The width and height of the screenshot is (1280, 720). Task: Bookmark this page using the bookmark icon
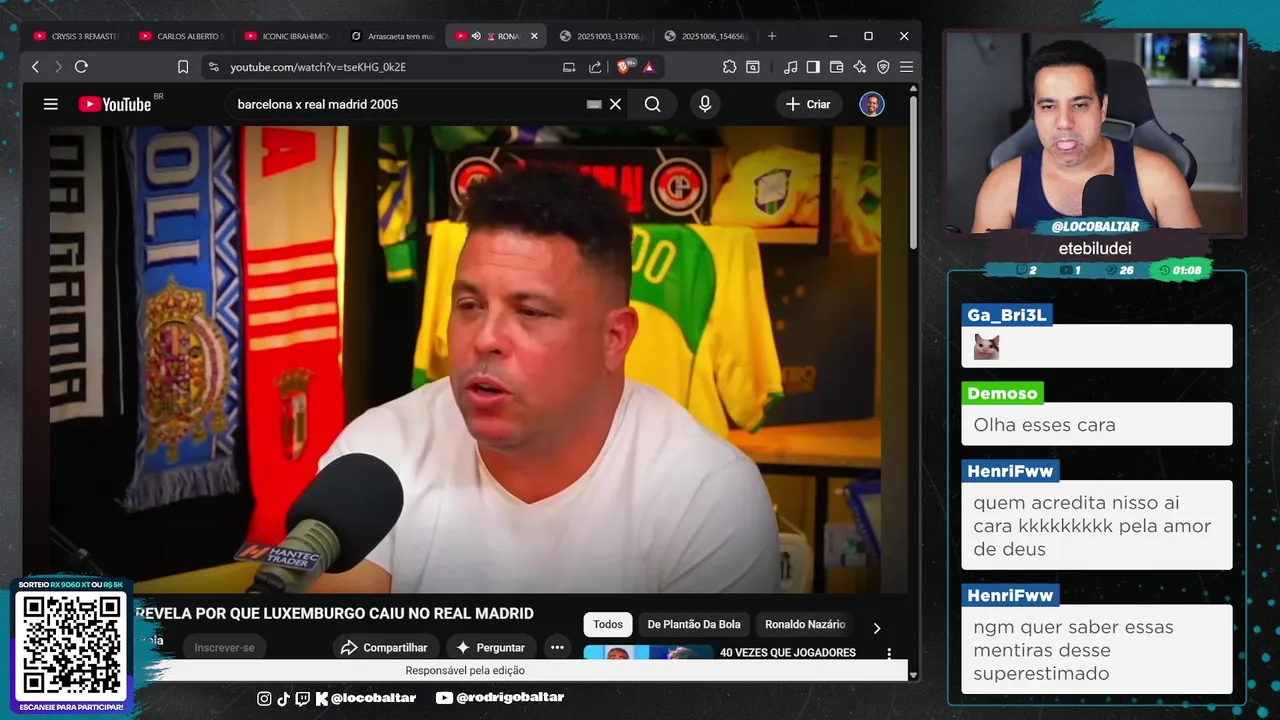[x=183, y=67]
